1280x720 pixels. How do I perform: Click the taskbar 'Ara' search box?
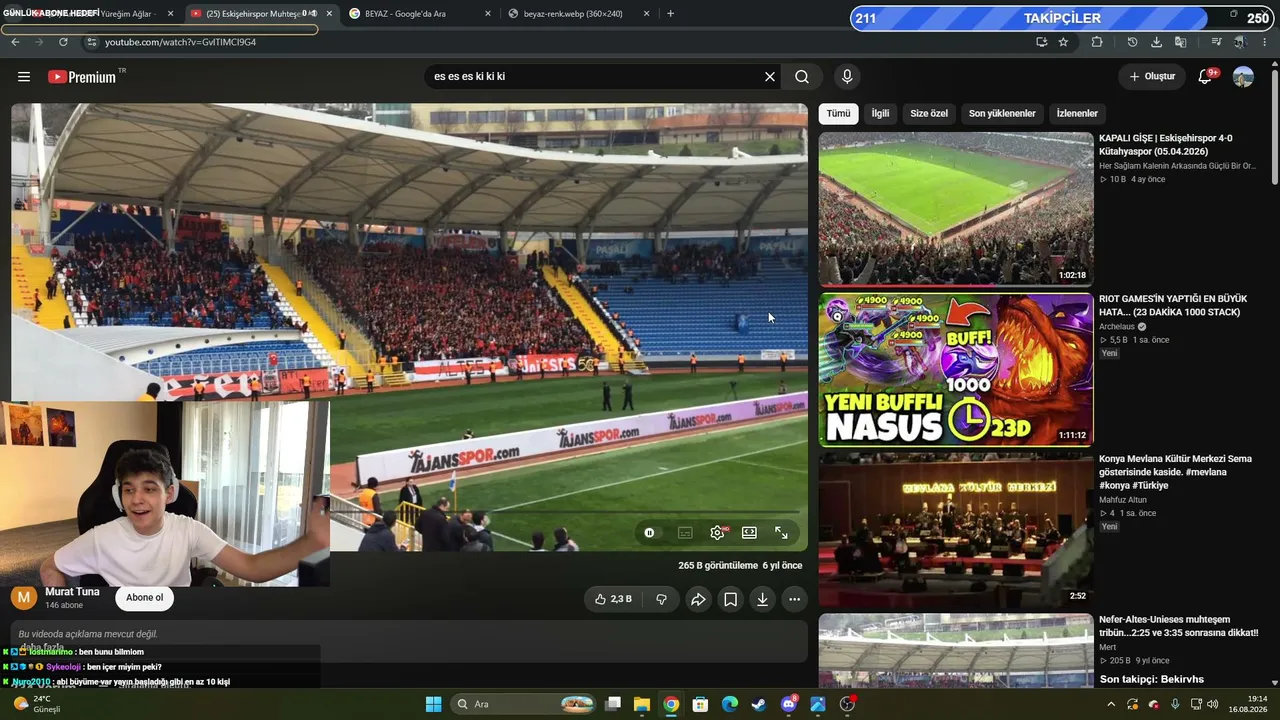[523, 704]
